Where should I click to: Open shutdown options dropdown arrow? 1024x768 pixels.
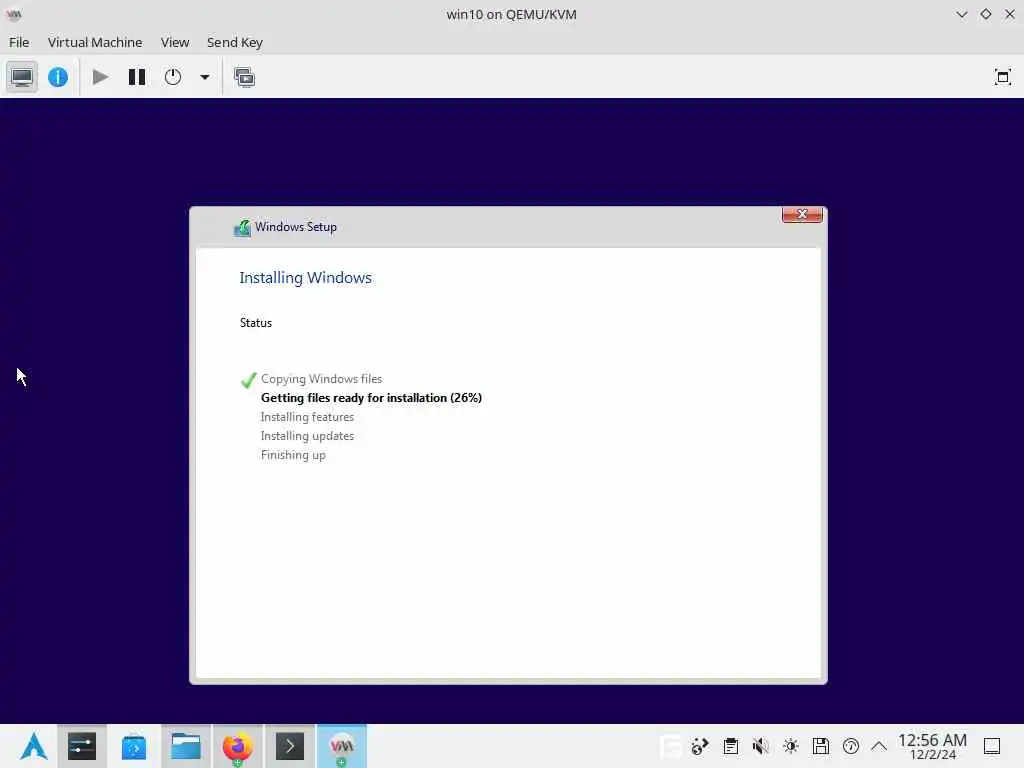[x=204, y=77]
